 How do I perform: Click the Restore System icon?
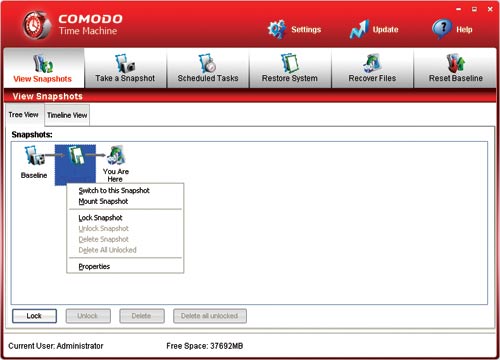[x=289, y=63]
